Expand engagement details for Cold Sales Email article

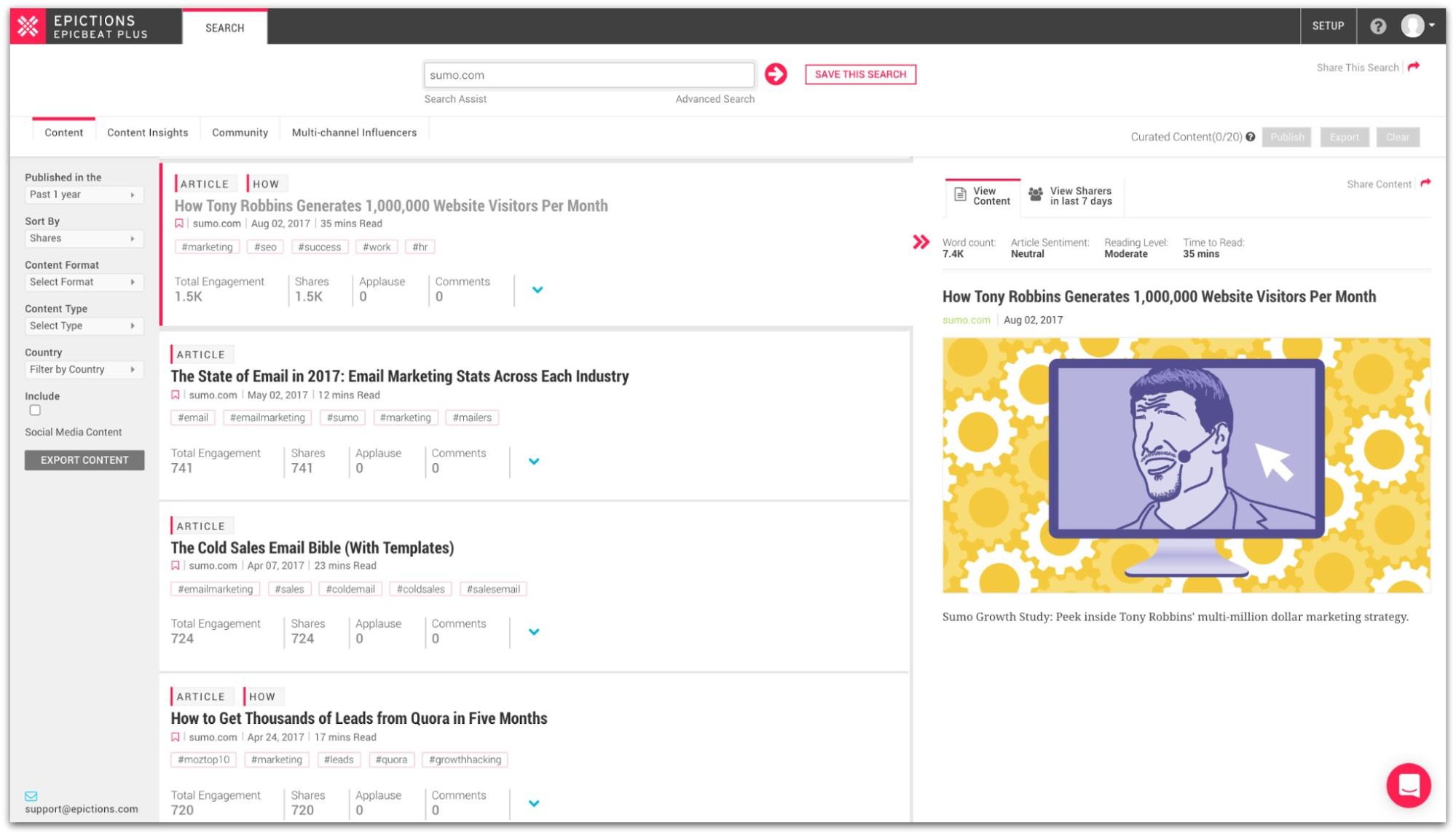[534, 632]
